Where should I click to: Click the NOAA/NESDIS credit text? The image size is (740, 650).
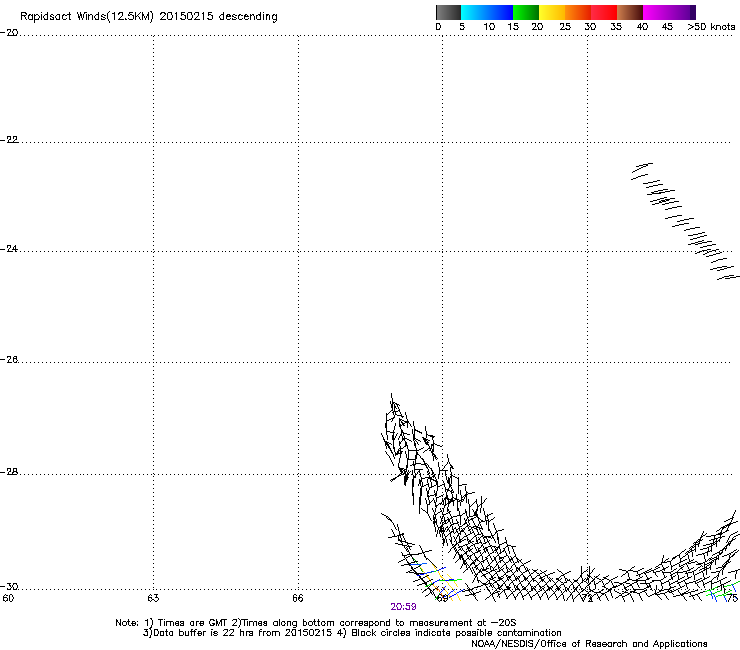[589, 644]
